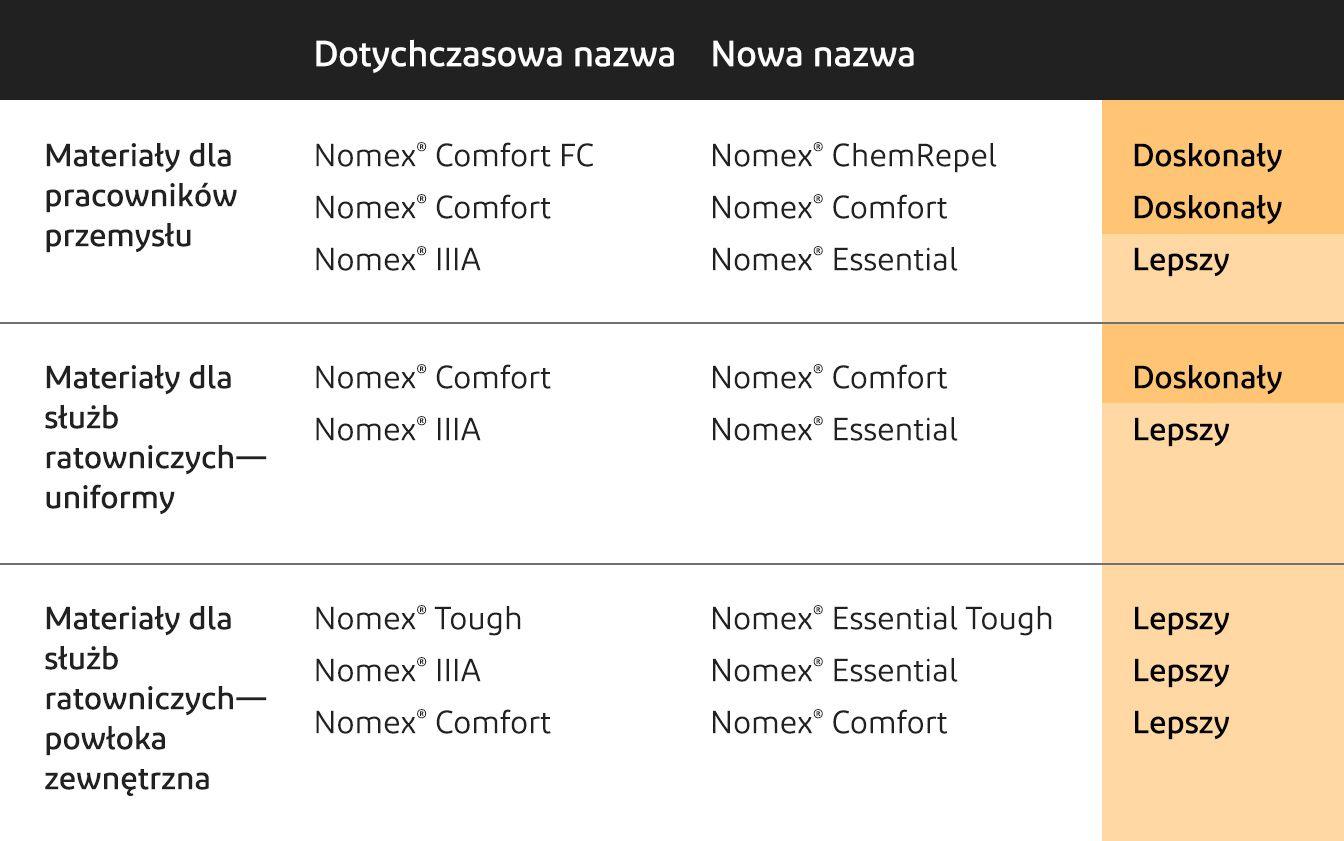Select "Nomex Essential" in the uniformy section

click(x=834, y=430)
